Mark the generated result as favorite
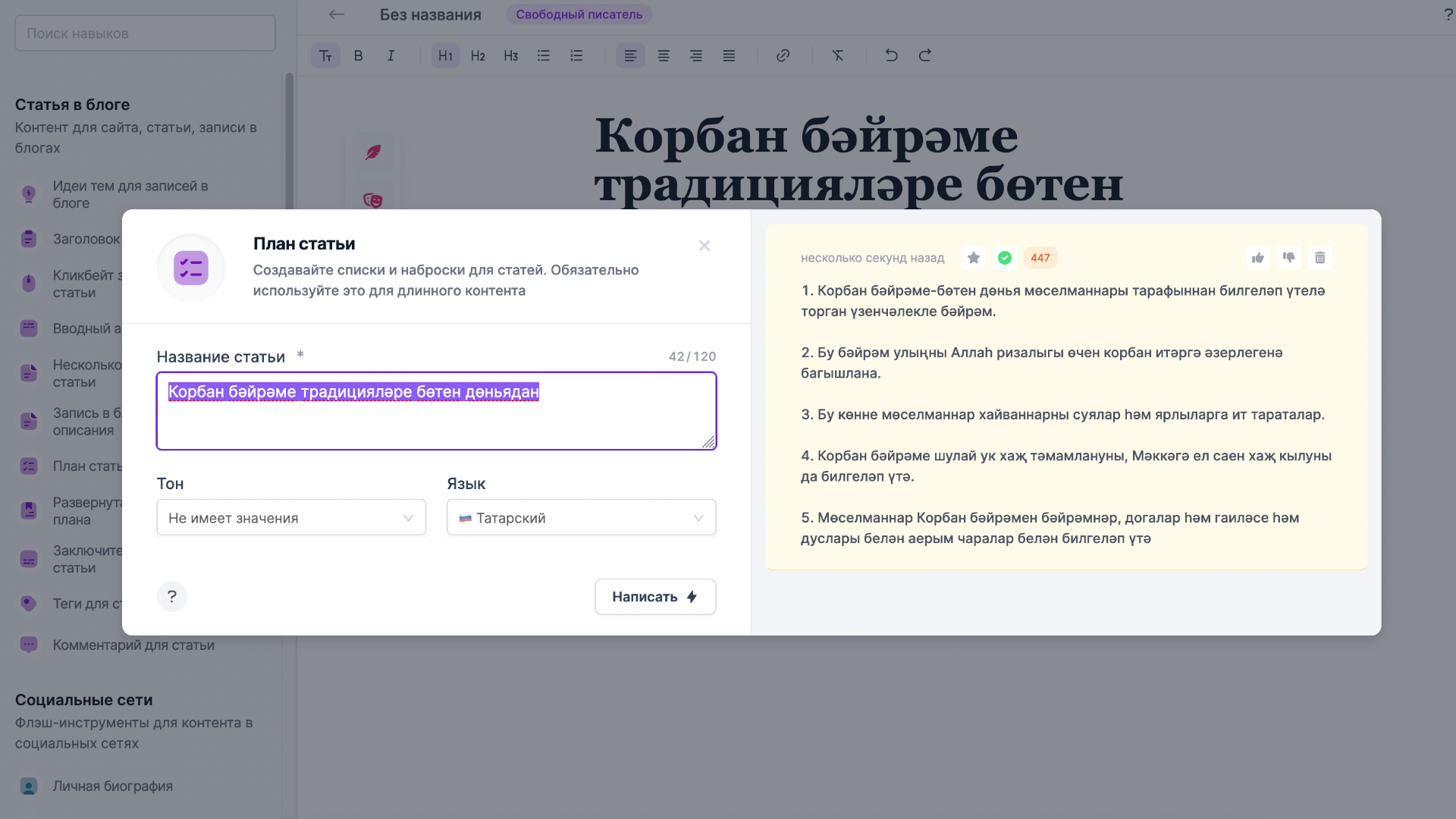Viewport: 1456px width, 819px height. pos(974,258)
